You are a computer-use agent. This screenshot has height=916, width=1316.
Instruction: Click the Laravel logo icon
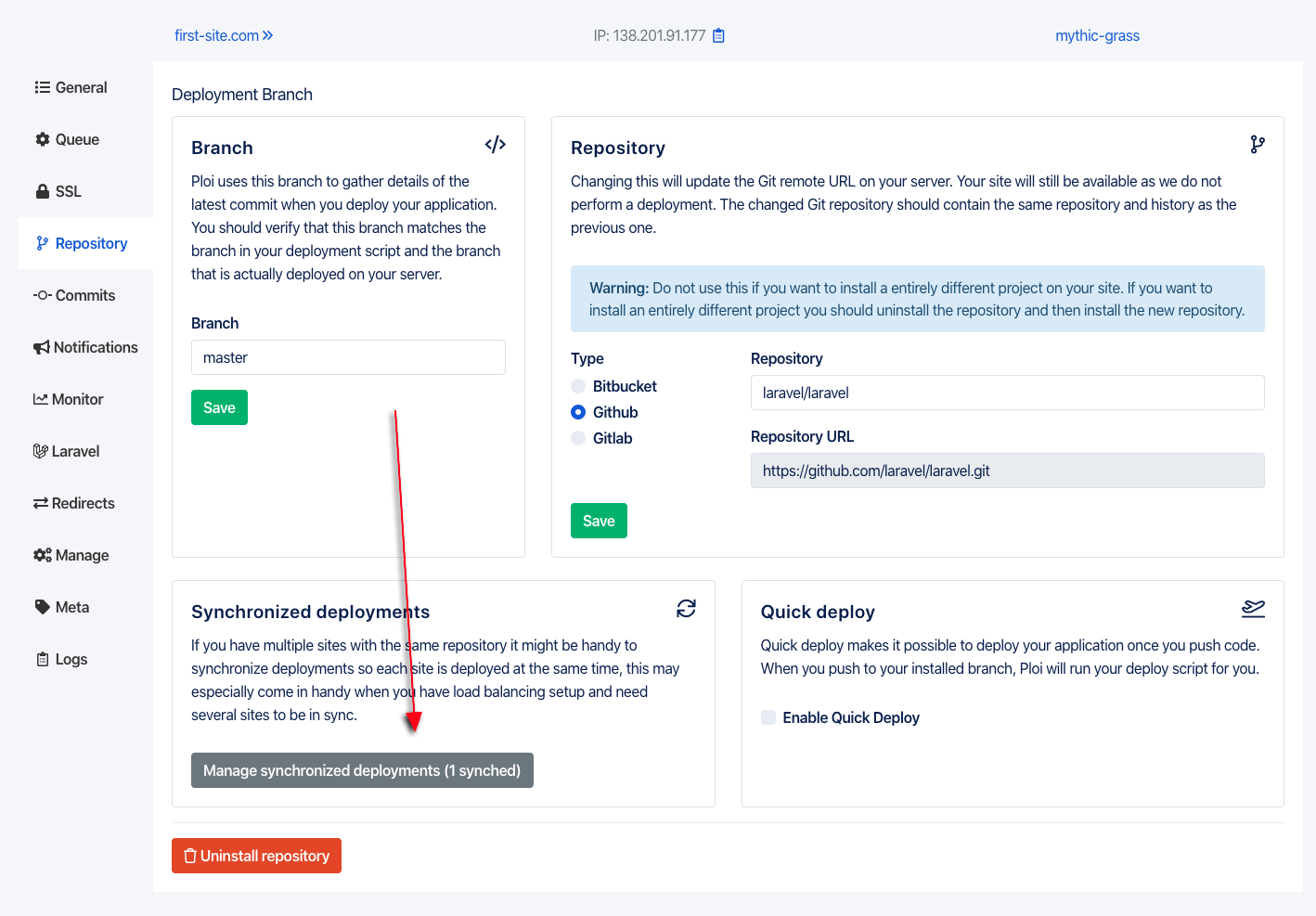pos(40,451)
